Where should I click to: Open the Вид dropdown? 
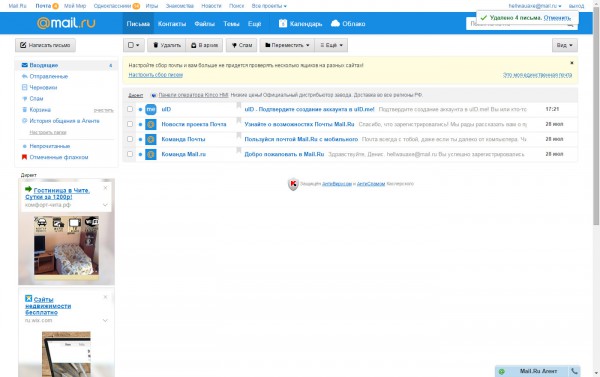pos(564,45)
